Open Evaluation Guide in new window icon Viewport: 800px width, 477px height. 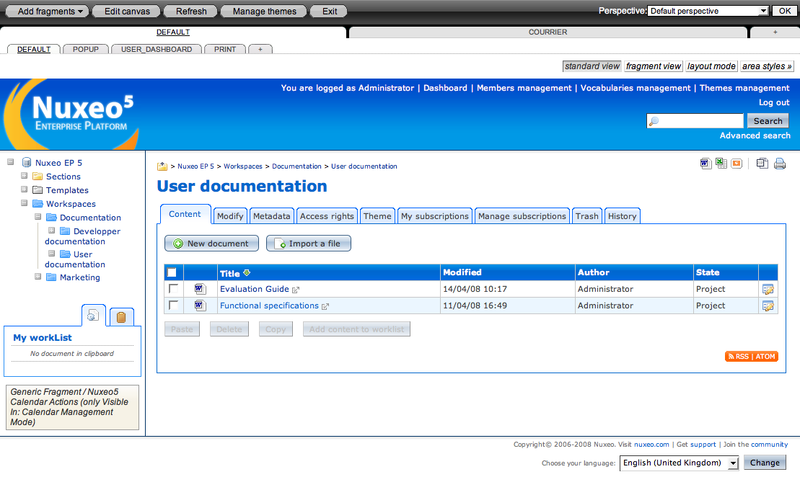coord(295,290)
